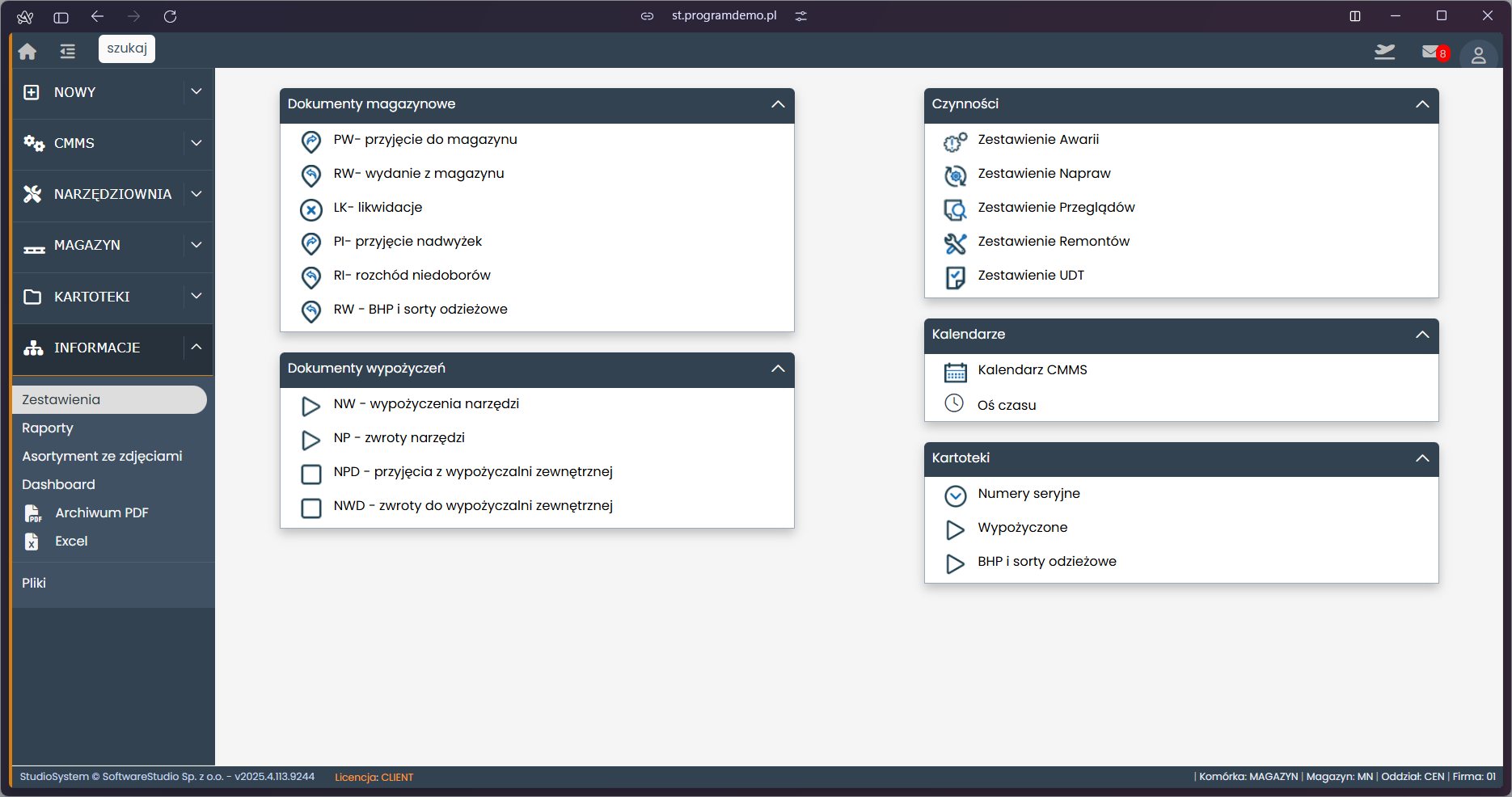Click the Archiwum PDF file icon
This screenshot has height=797, width=1512.
(32, 513)
